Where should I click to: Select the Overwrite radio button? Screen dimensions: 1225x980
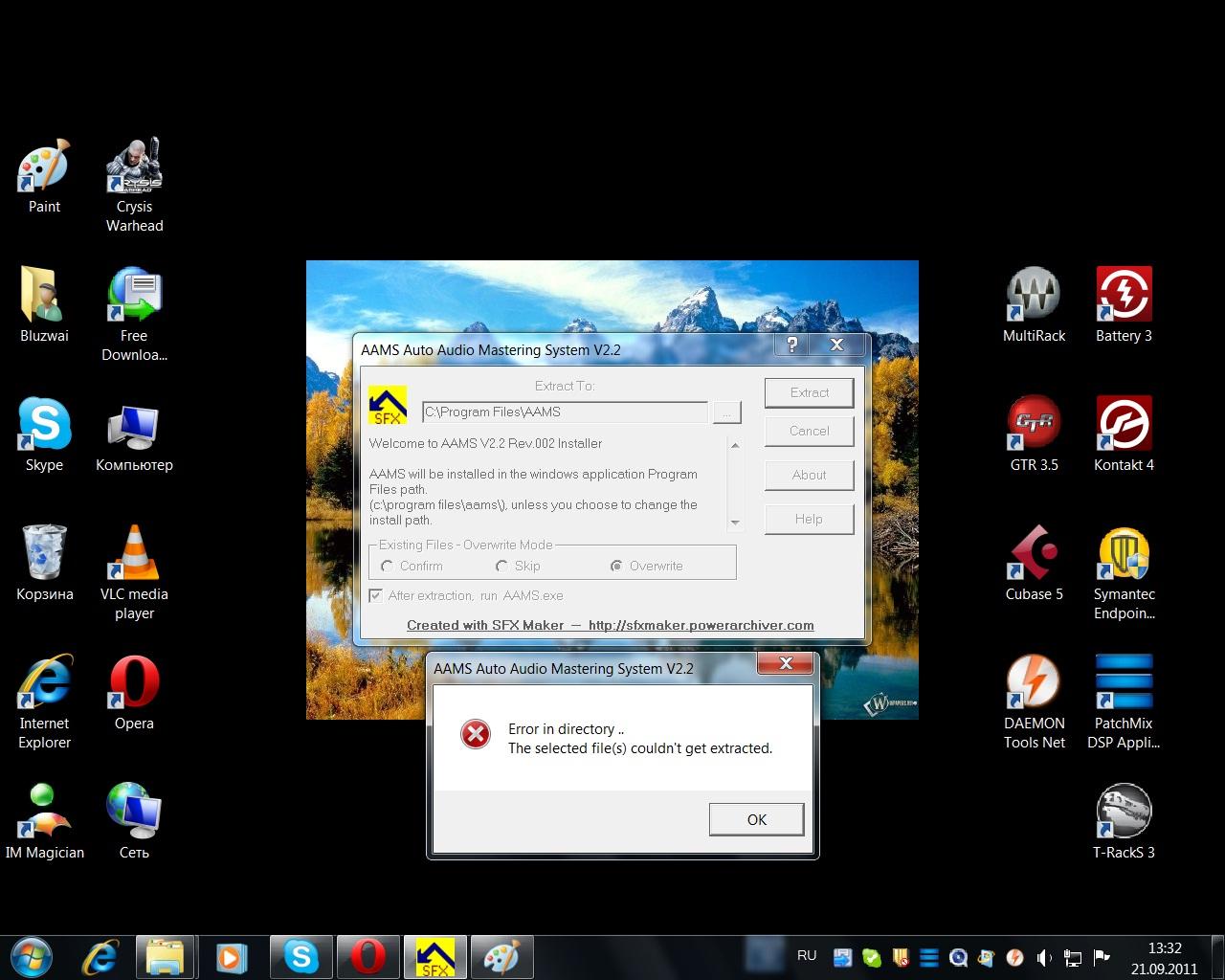click(x=617, y=566)
